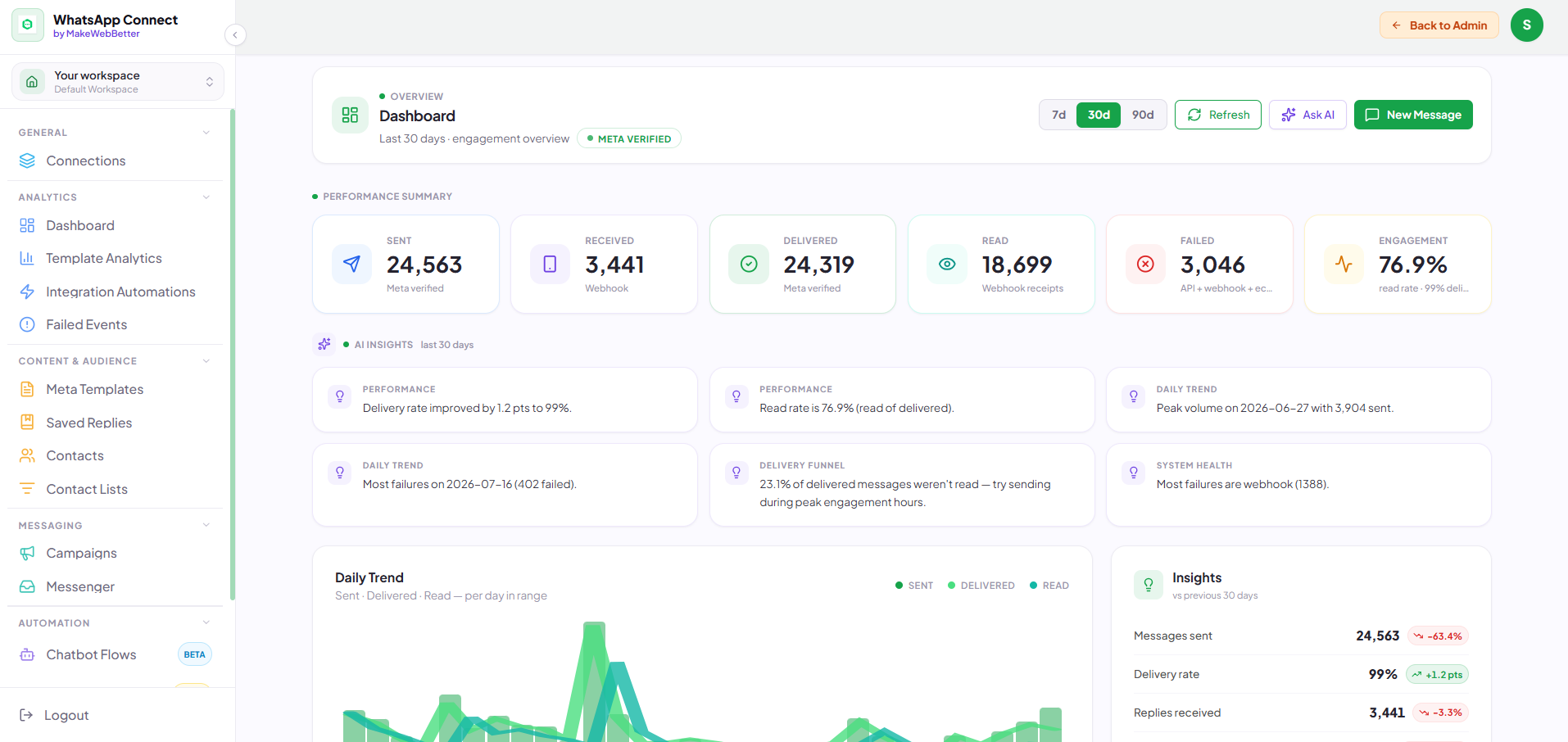1568x742 pixels.
Task: Click bulb icon on System Health insight
Action: 1134,473
